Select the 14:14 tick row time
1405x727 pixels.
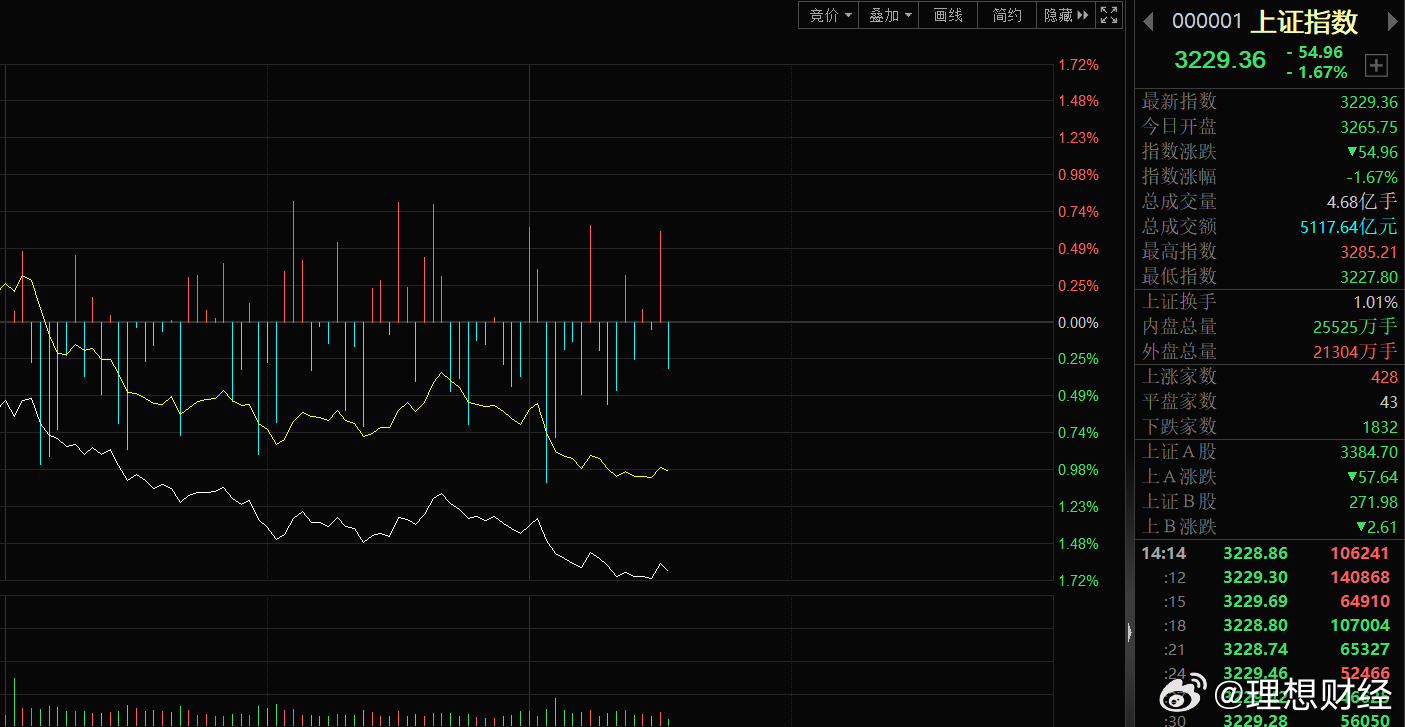1164,553
